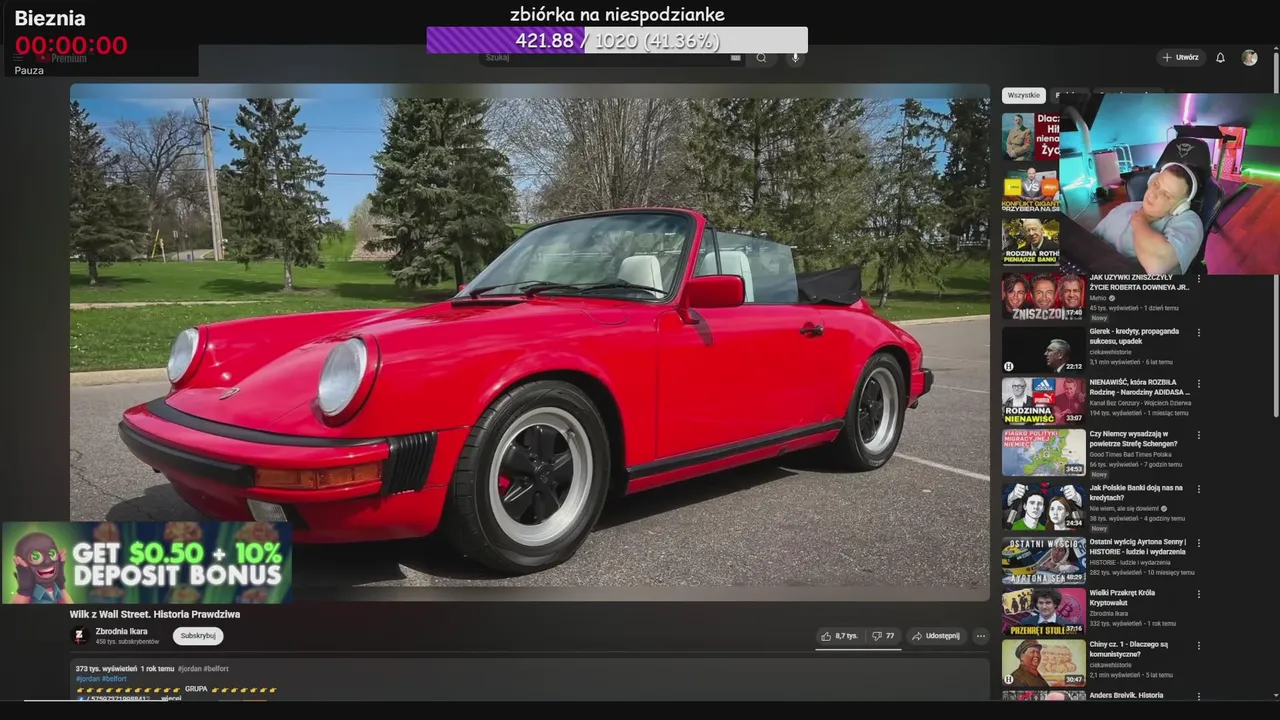This screenshot has height=720, width=1280.
Task: Click the streamer webcam overlay
Action: pyautogui.click(x=1169, y=184)
